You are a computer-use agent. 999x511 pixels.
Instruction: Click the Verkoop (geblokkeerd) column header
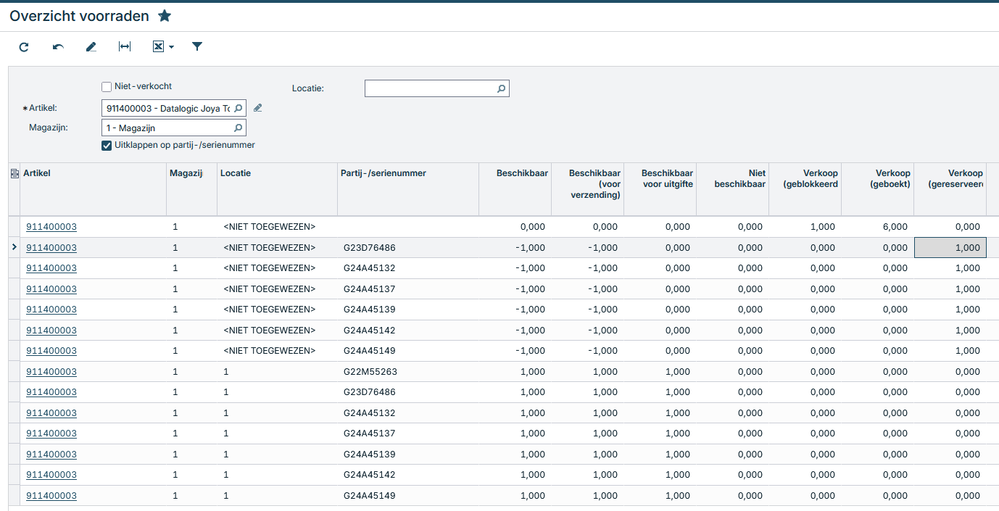[805, 189]
